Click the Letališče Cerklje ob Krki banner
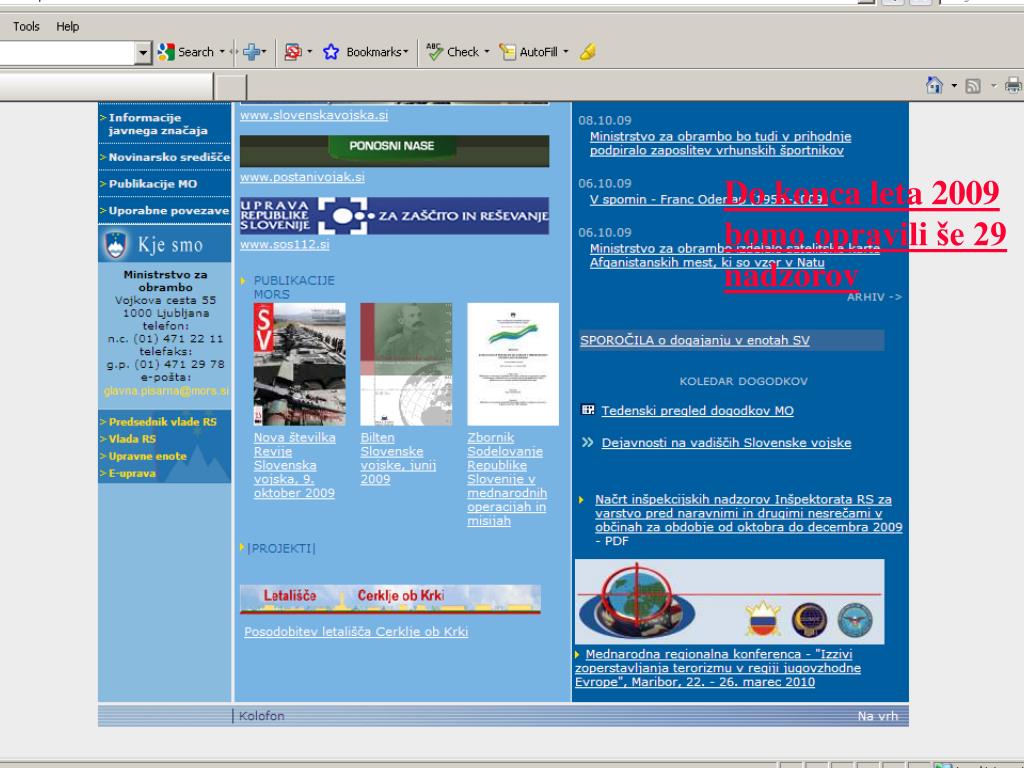Viewport: 1024px width, 768px height. pyautogui.click(x=391, y=600)
